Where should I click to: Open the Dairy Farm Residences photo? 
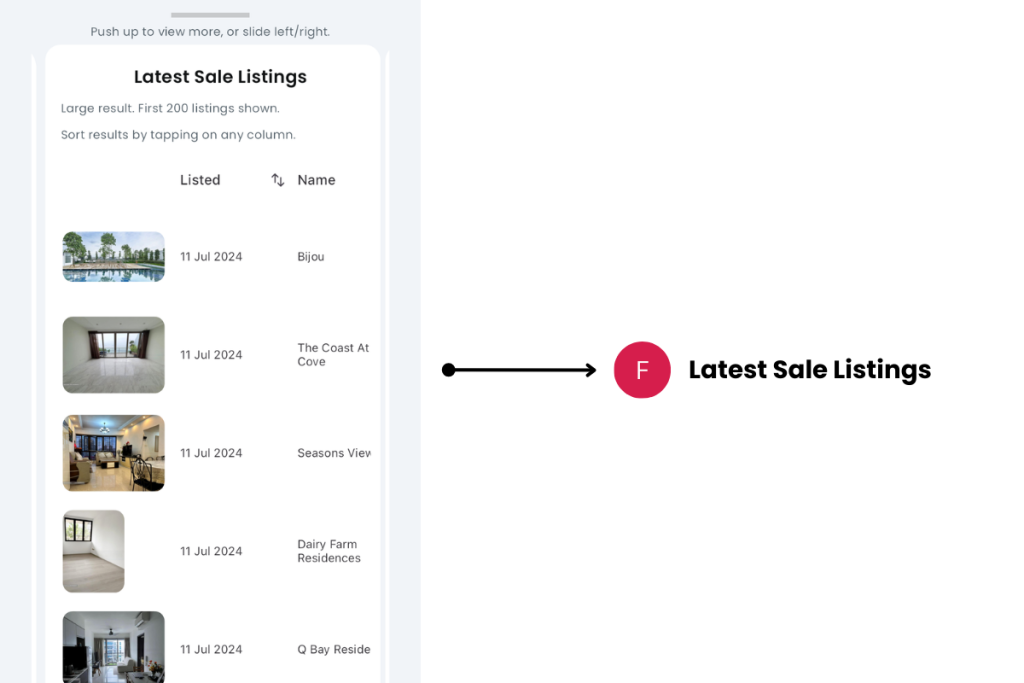(94, 551)
